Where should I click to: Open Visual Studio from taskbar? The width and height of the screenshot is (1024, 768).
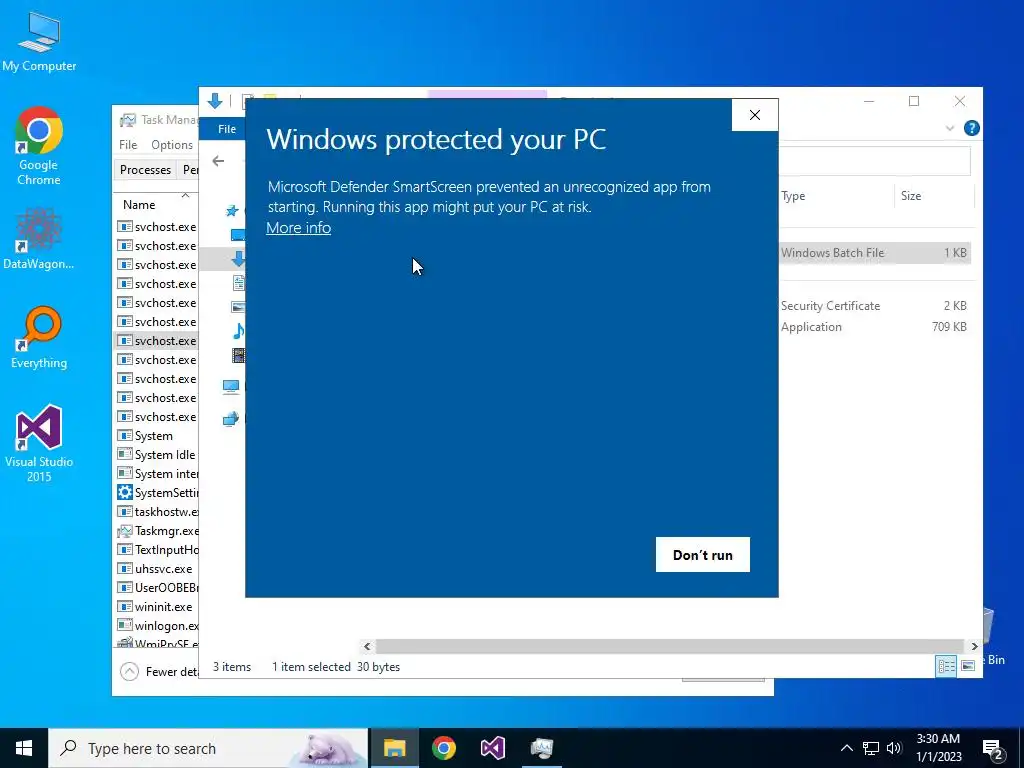492,748
